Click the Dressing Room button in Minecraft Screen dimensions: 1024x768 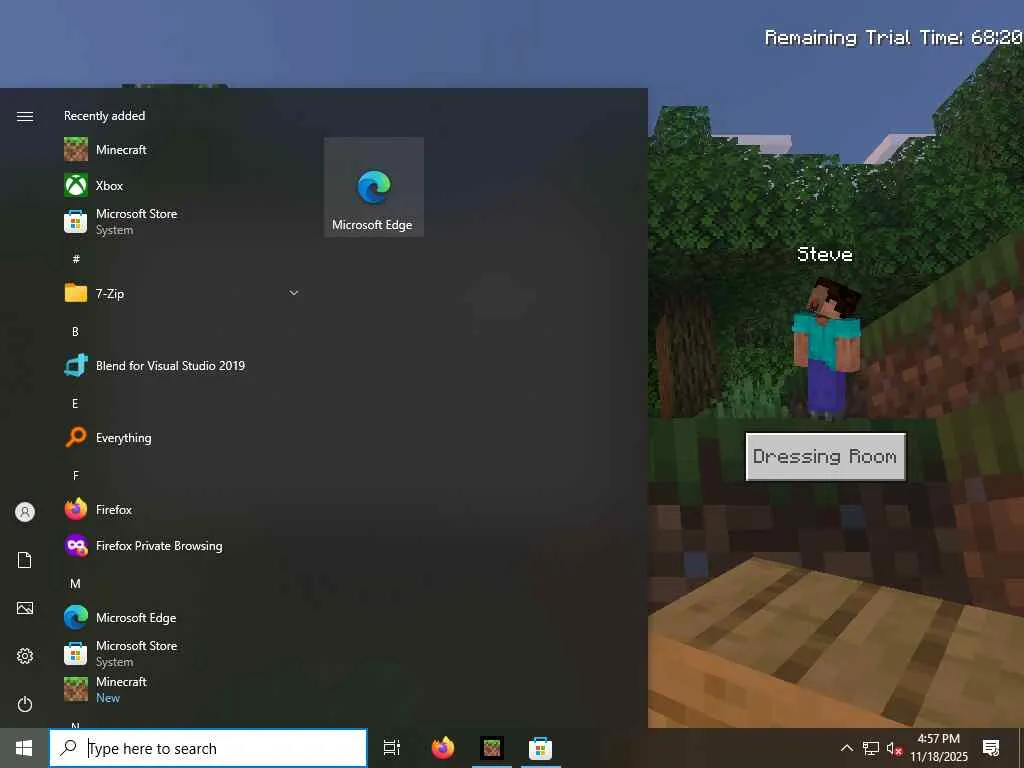coord(825,456)
